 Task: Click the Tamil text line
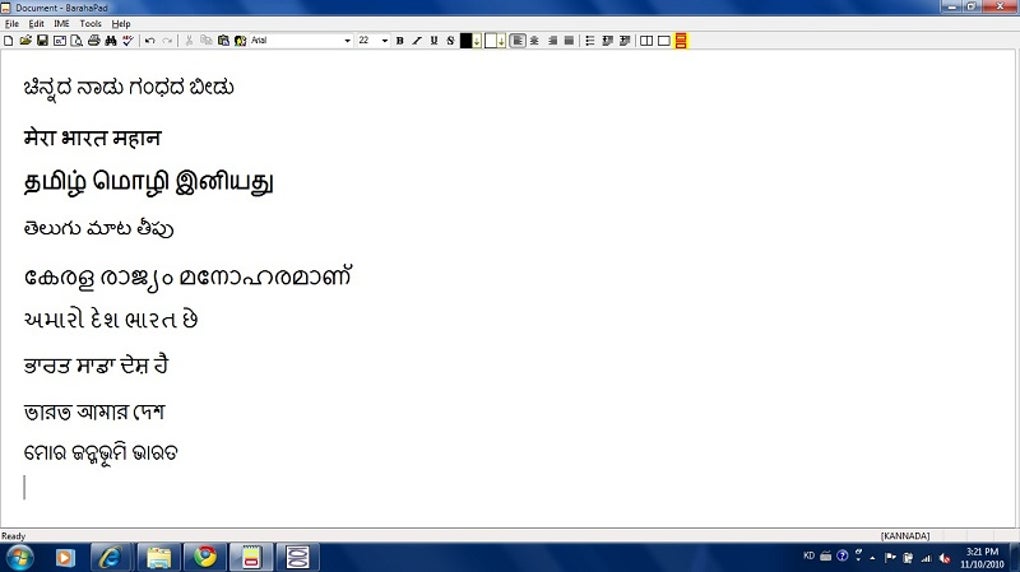pos(148,182)
